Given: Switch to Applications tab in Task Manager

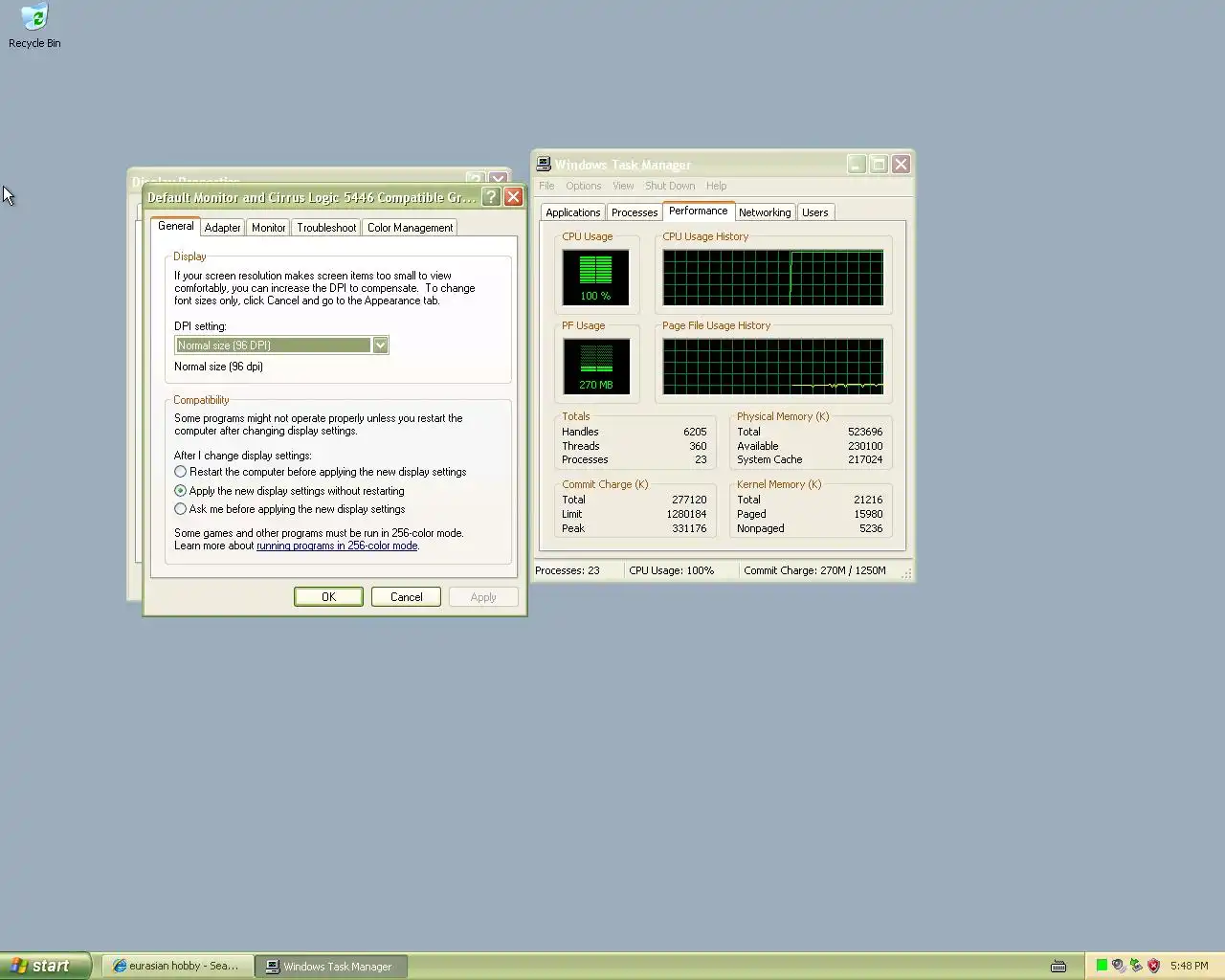Looking at the screenshot, I should [572, 212].
